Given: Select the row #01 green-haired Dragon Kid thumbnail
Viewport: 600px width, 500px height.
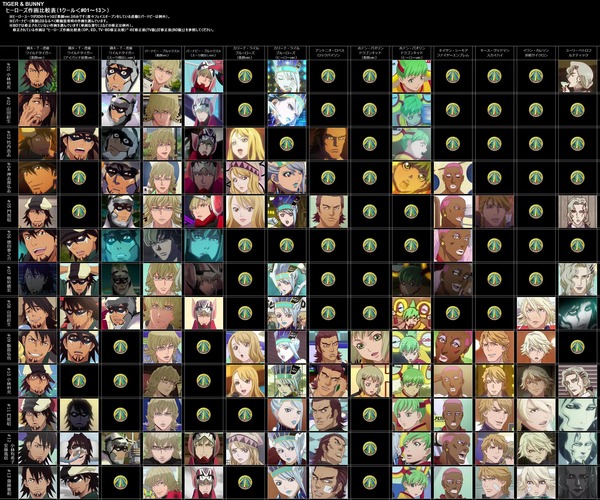Looking at the screenshot, I should pos(411,76).
